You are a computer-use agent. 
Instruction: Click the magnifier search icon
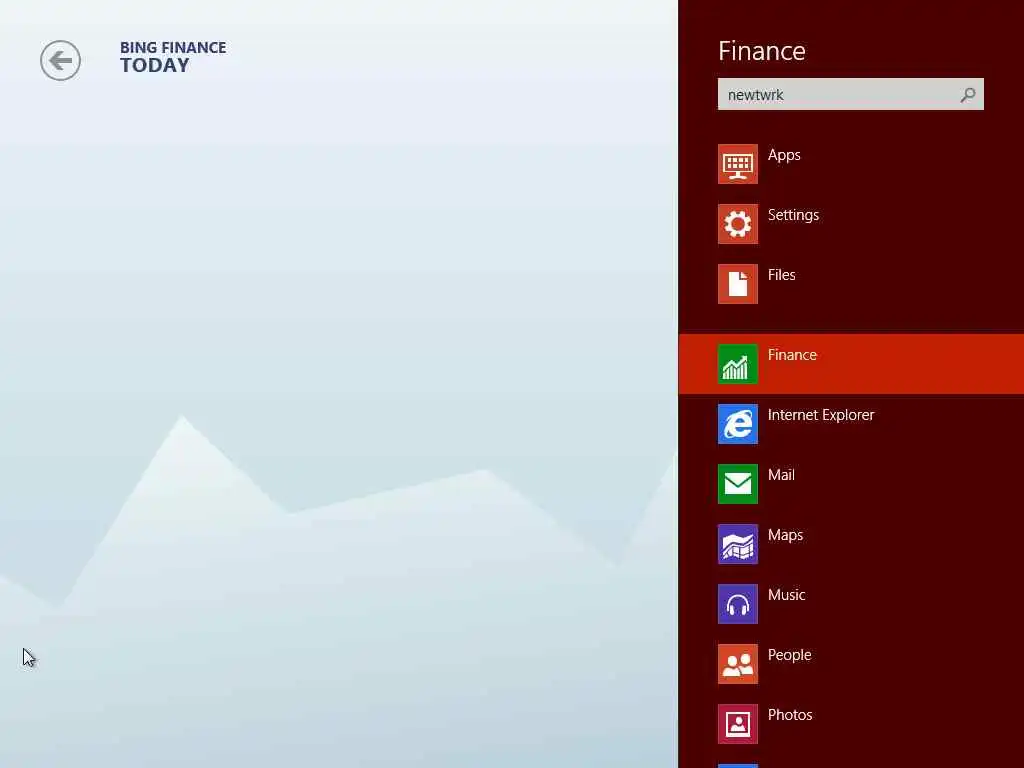tap(968, 95)
